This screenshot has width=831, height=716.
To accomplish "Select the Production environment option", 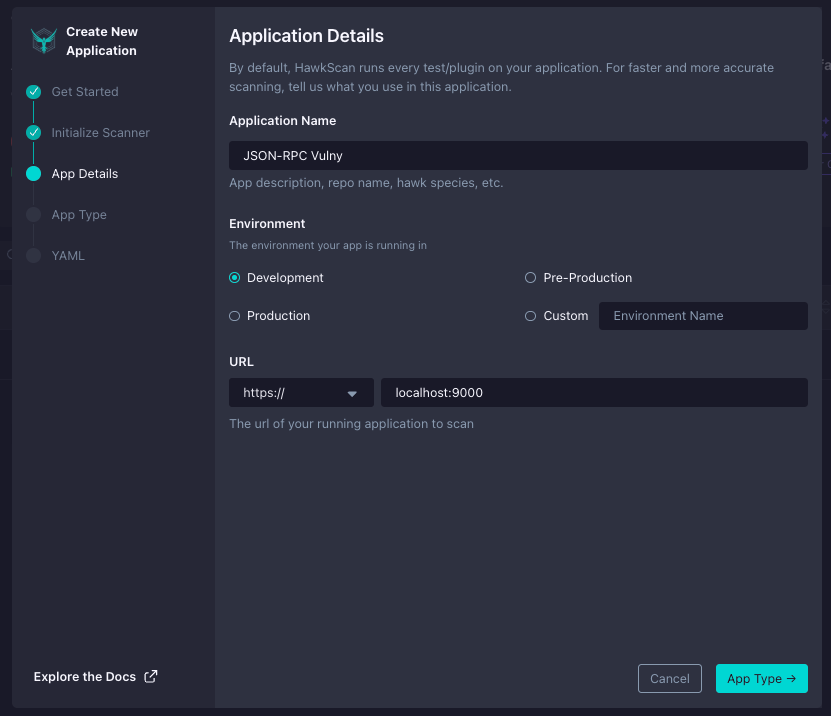I will click(233, 315).
